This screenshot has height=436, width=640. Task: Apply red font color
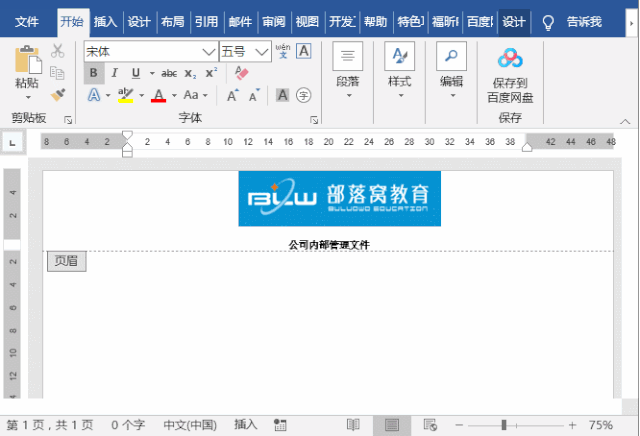pos(158,95)
